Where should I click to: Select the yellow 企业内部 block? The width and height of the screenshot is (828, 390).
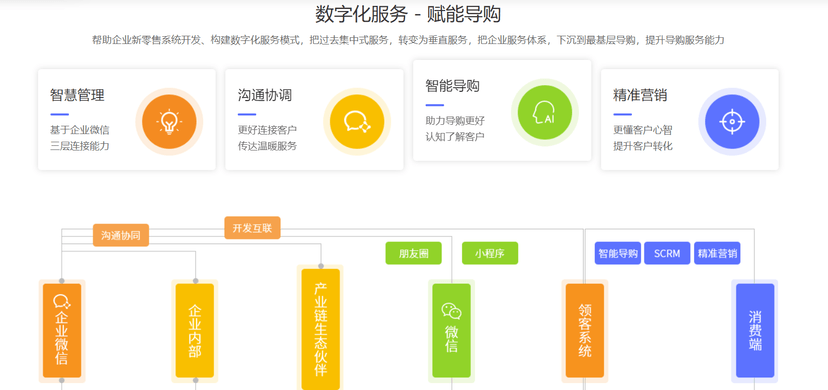pyautogui.click(x=195, y=331)
